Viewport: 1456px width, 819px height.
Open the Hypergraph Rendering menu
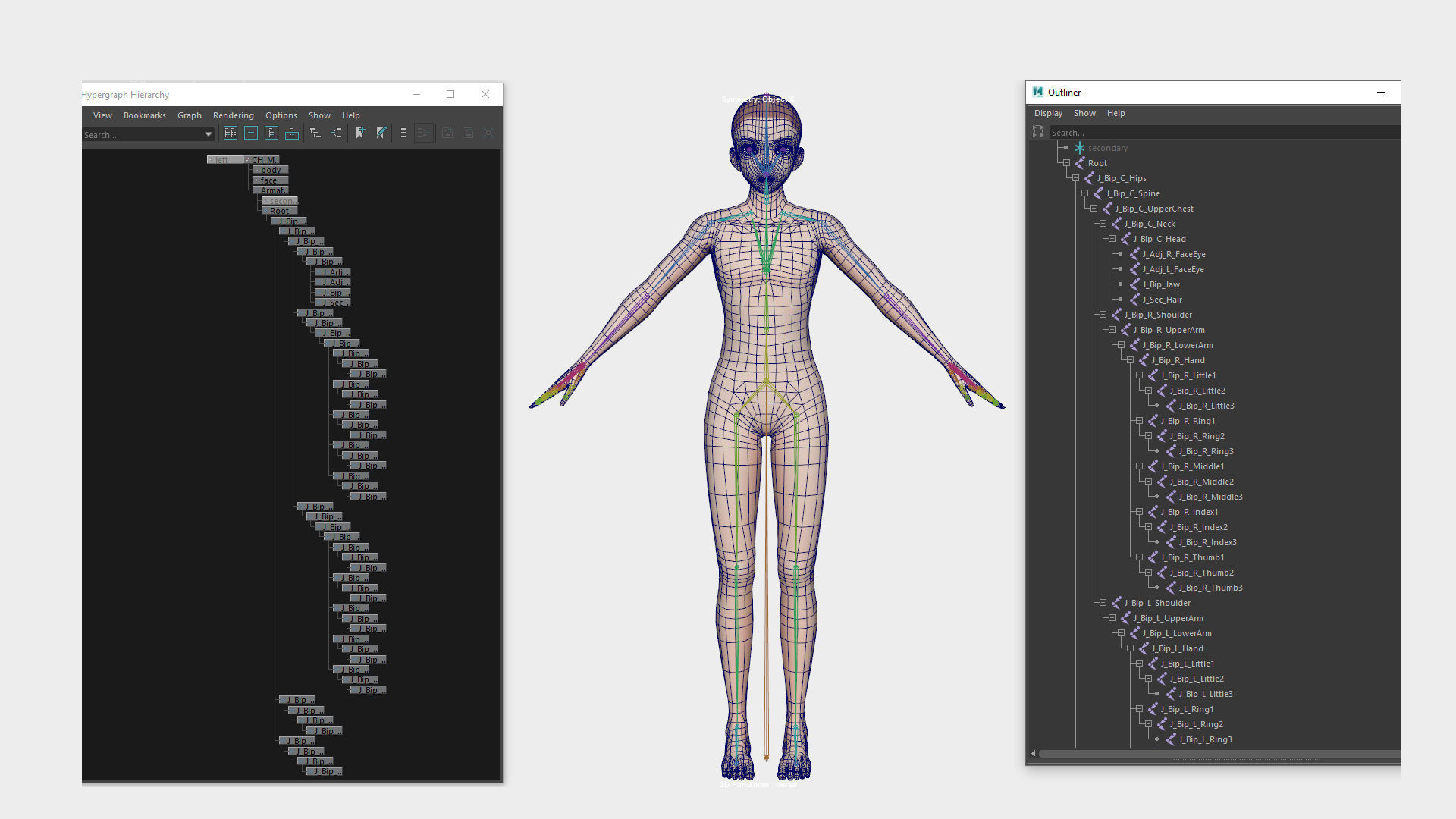point(233,115)
